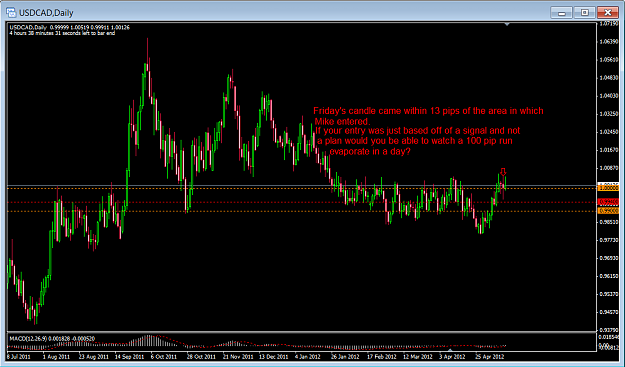Click the '28 Oct 2011' date label
Viewport: 625px width, 367px height.
point(201,357)
